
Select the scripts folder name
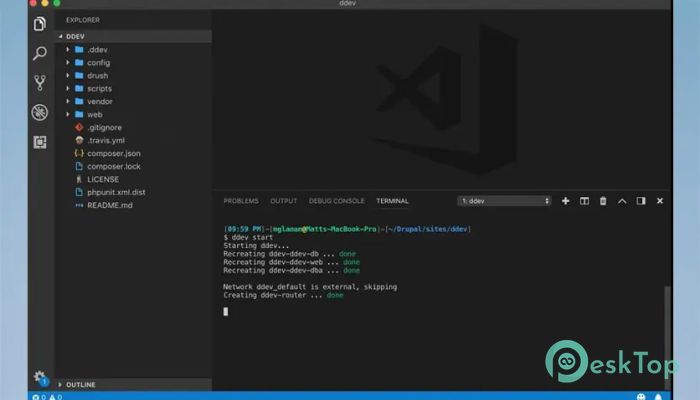(x=100, y=88)
